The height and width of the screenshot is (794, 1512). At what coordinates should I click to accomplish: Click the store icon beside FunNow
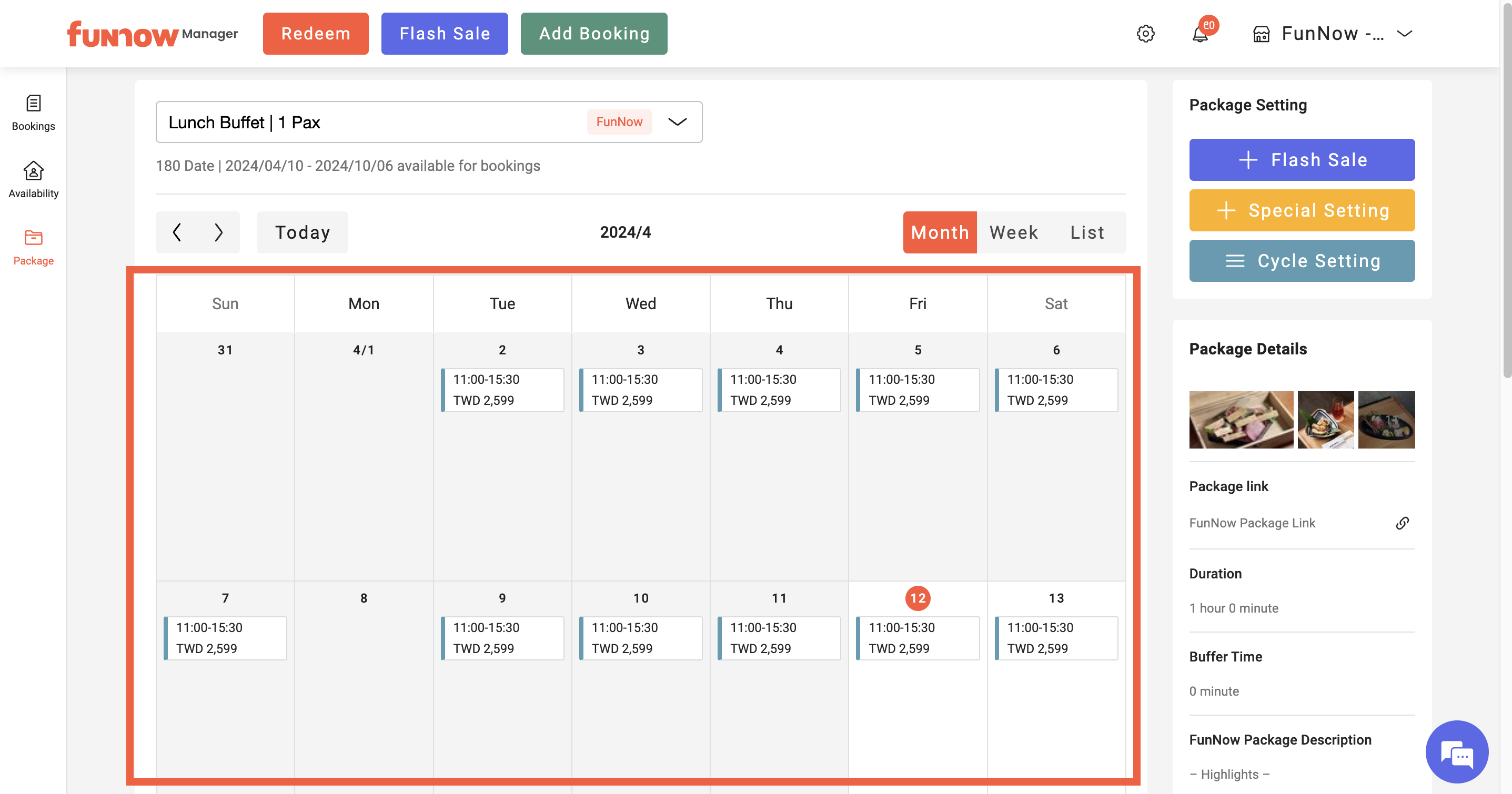click(1262, 34)
